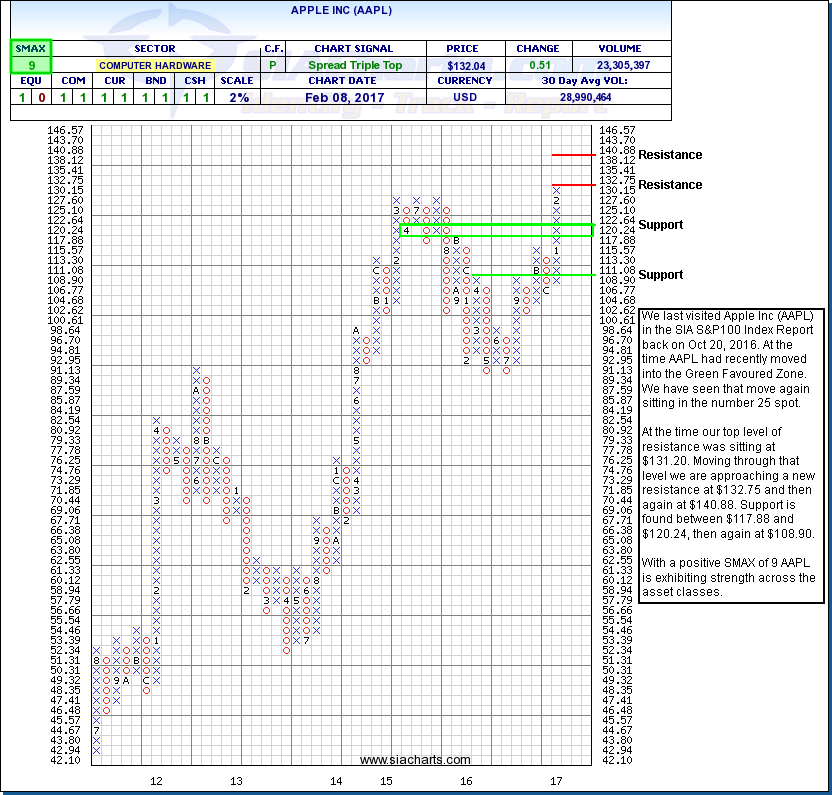The height and width of the screenshot is (795, 832).
Task: Open the 2% scale setting
Action: [237, 97]
